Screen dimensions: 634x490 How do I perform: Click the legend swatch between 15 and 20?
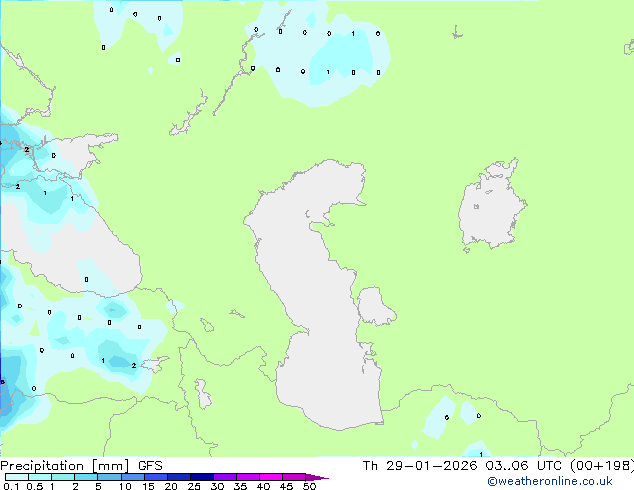(155, 477)
